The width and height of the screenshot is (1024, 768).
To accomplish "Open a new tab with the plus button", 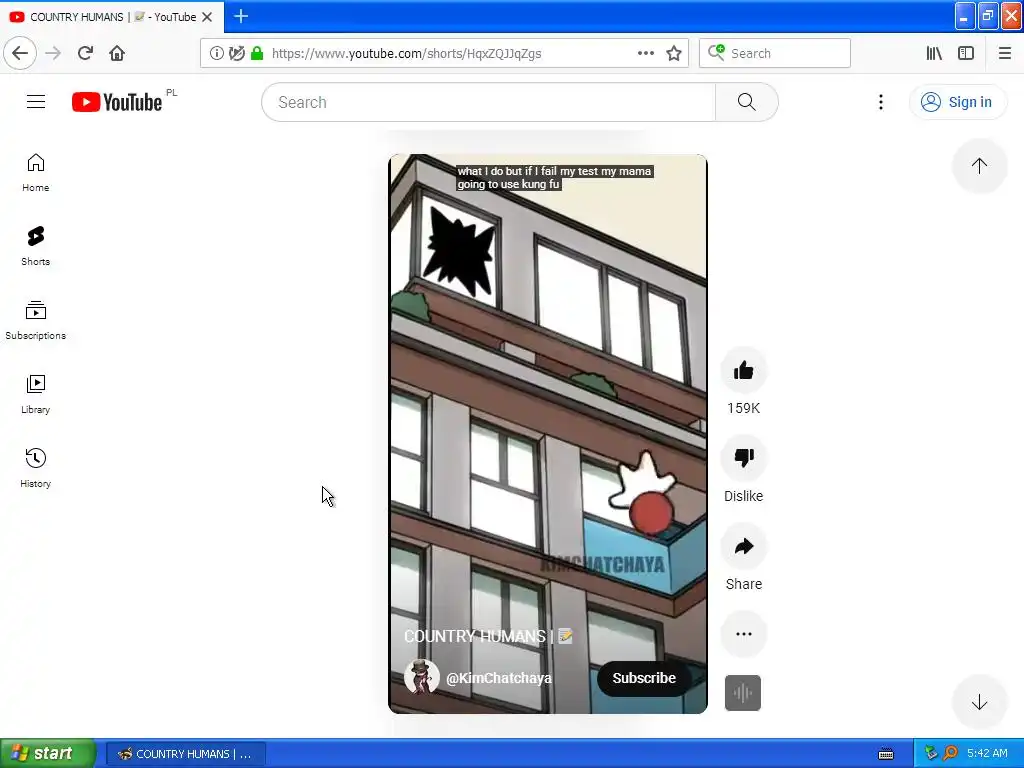I will click(241, 16).
